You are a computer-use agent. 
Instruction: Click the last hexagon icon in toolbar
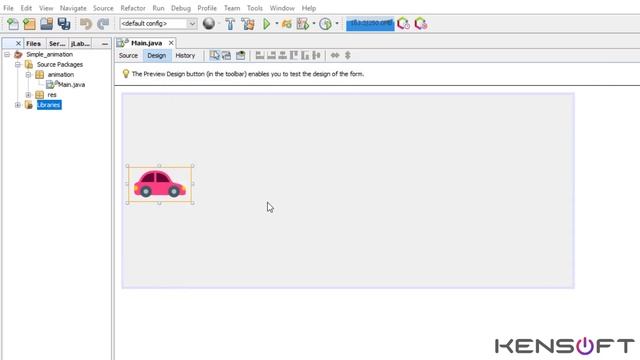421,24
